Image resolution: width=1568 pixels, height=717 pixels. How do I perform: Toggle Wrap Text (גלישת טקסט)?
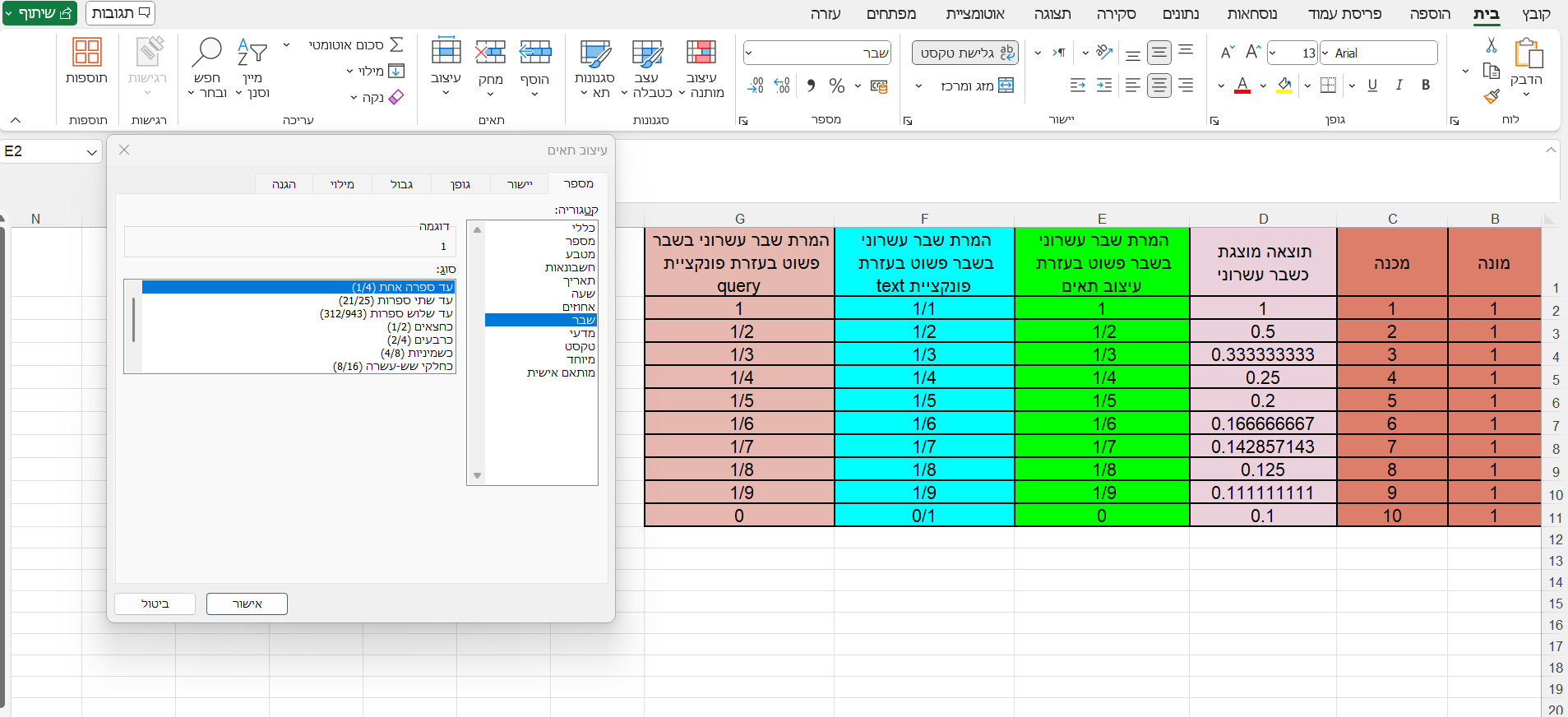pyautogui.click(x=965, y=53)
